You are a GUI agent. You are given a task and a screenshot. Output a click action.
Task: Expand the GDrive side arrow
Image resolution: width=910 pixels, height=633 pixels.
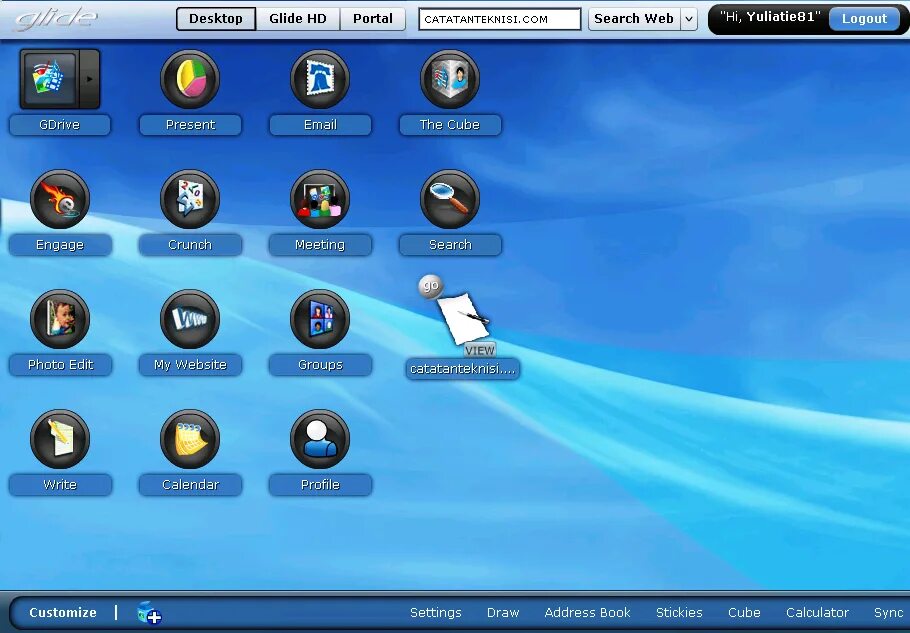[x=90, y=79]
